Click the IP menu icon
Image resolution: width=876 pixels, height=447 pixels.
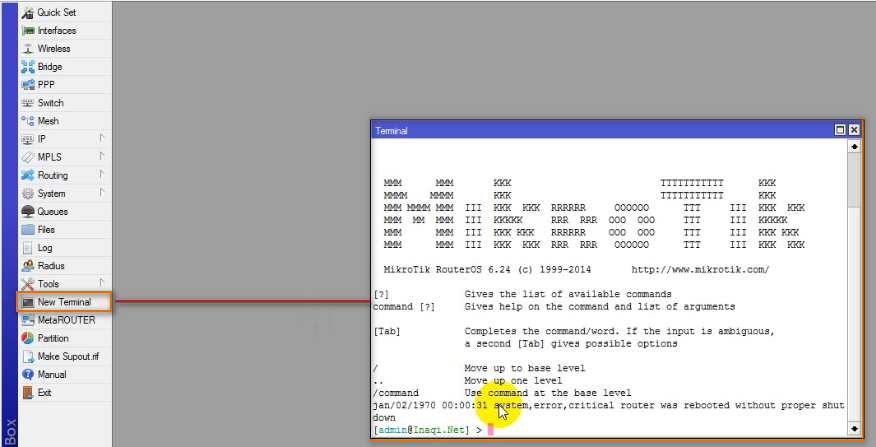(x=27, y=139)
